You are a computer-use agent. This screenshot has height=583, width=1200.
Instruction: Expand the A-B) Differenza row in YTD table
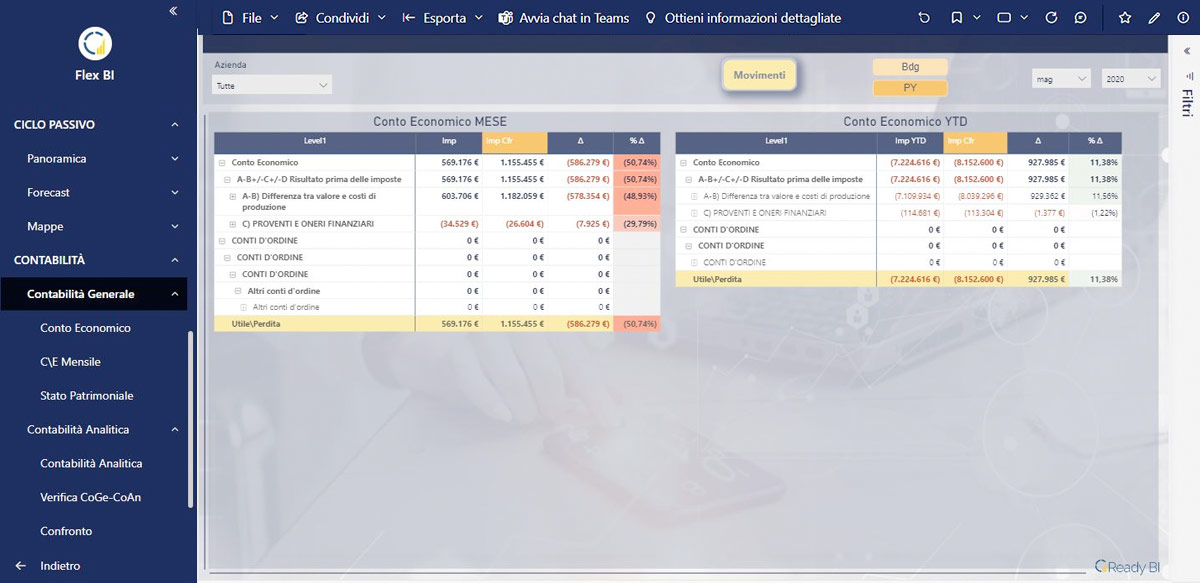pyautogui.click(x=695, y=196)
